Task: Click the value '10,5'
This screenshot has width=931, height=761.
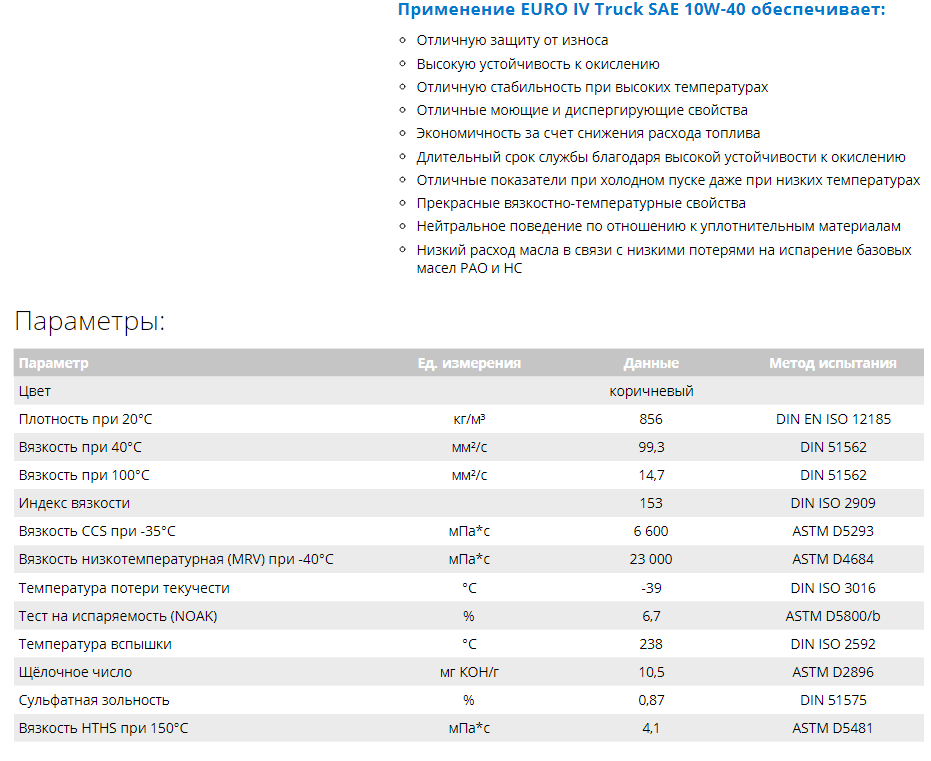Action: click(651, 672)
